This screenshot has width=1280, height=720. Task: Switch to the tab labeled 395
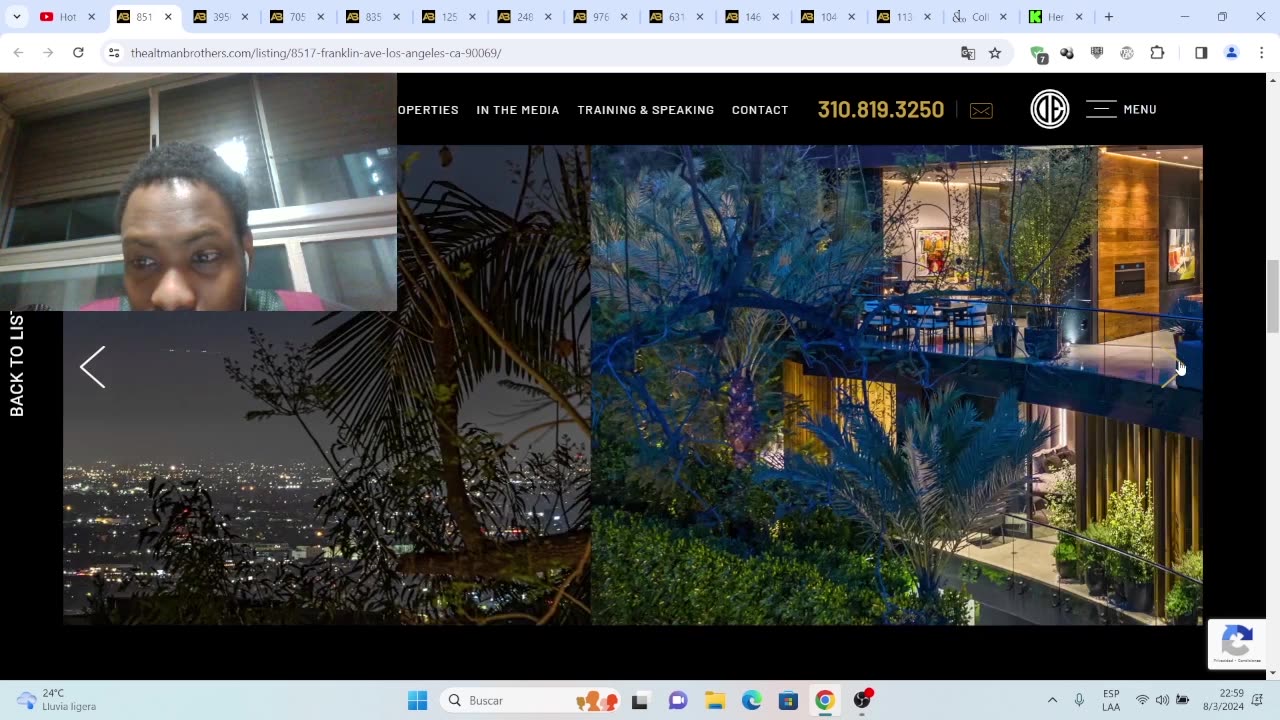point(212,17)
